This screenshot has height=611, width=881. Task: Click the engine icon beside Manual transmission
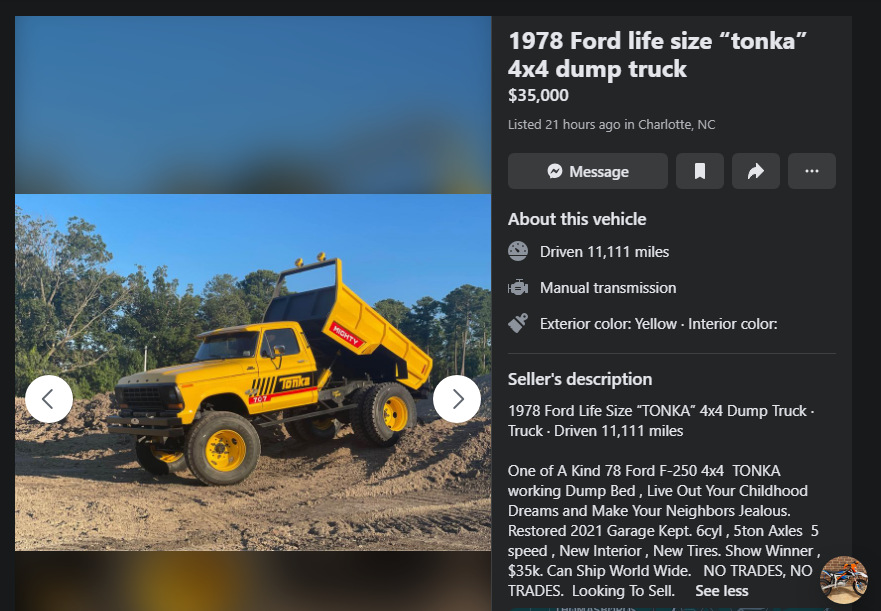pyautogui.click(x=518, y=288)
